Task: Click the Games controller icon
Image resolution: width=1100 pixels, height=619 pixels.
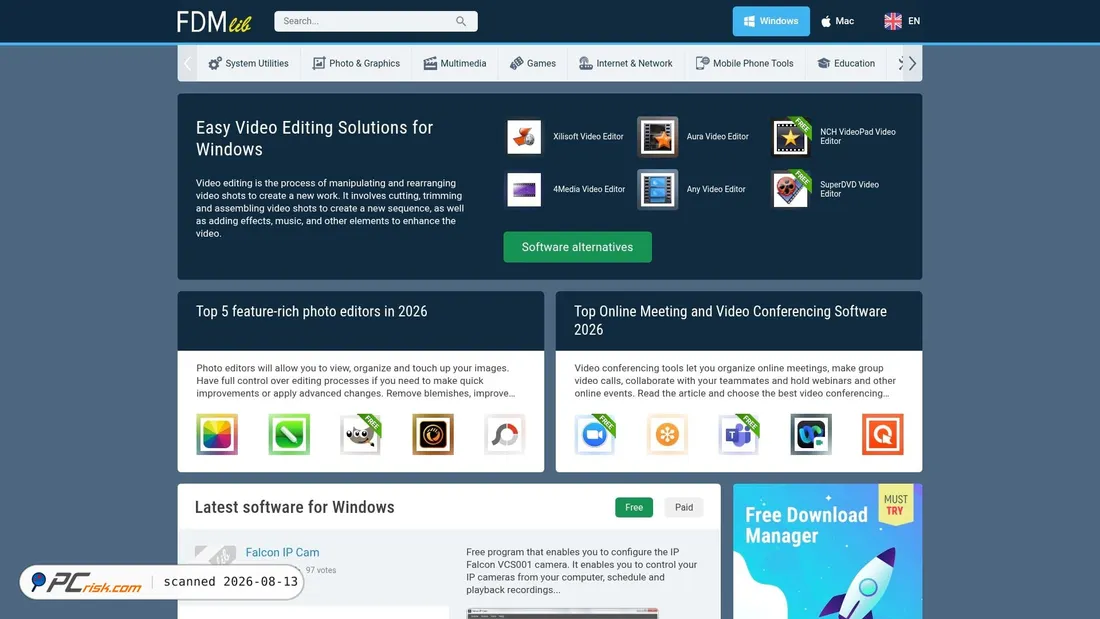Action: pos(516,63)
